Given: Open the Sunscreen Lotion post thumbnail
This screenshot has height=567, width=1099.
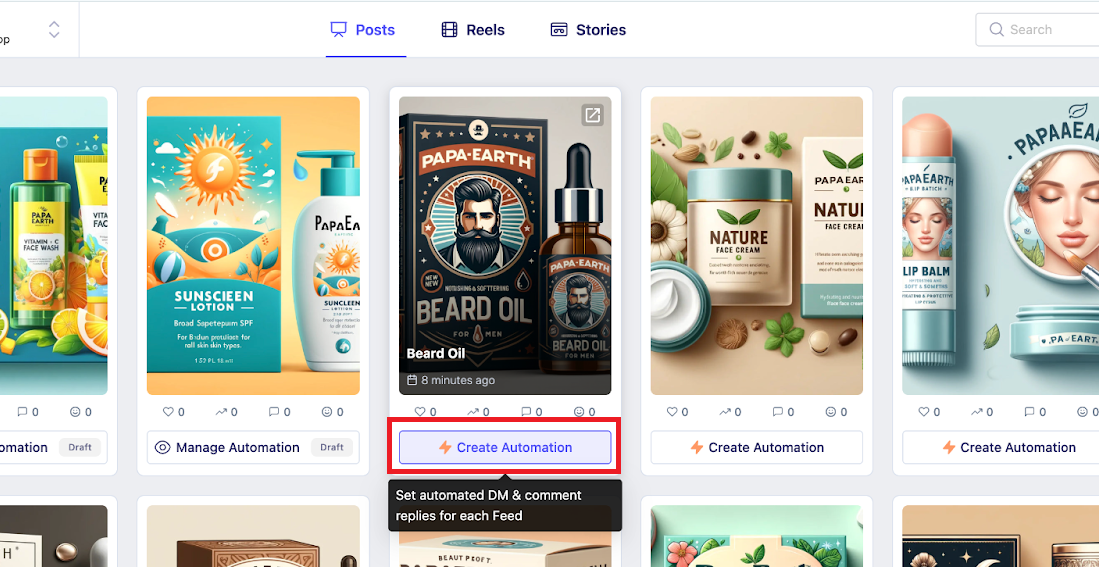Looking at the screenshot, I should [253, 245].
